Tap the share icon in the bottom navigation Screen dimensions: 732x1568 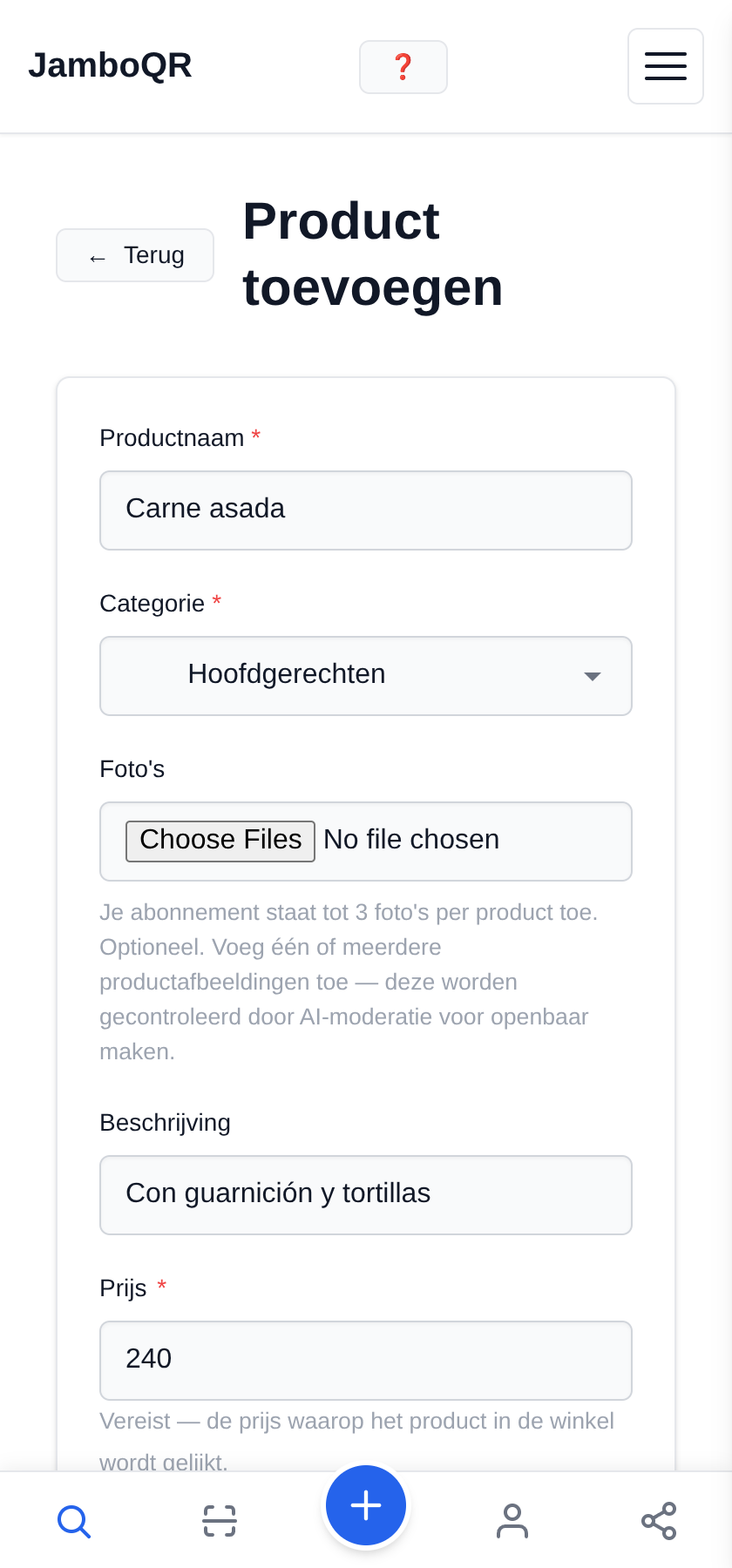coord(659,1521)
